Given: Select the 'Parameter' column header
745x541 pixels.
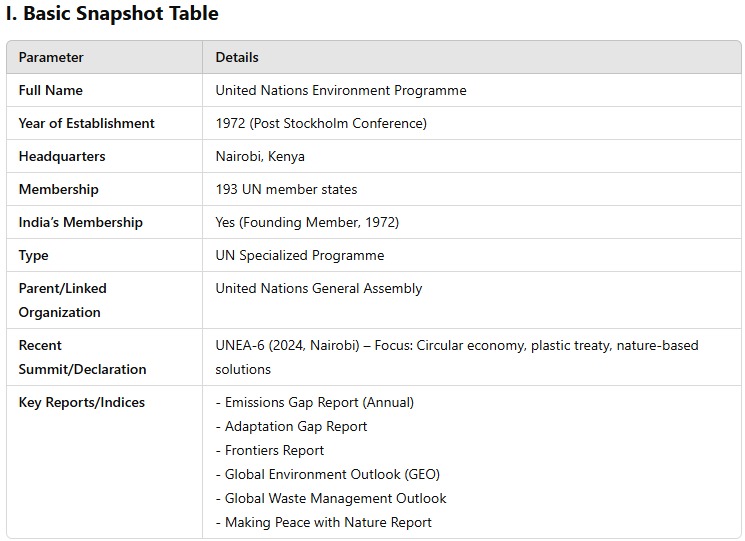Looking at the screenshot, I should (x=51, y=57).
